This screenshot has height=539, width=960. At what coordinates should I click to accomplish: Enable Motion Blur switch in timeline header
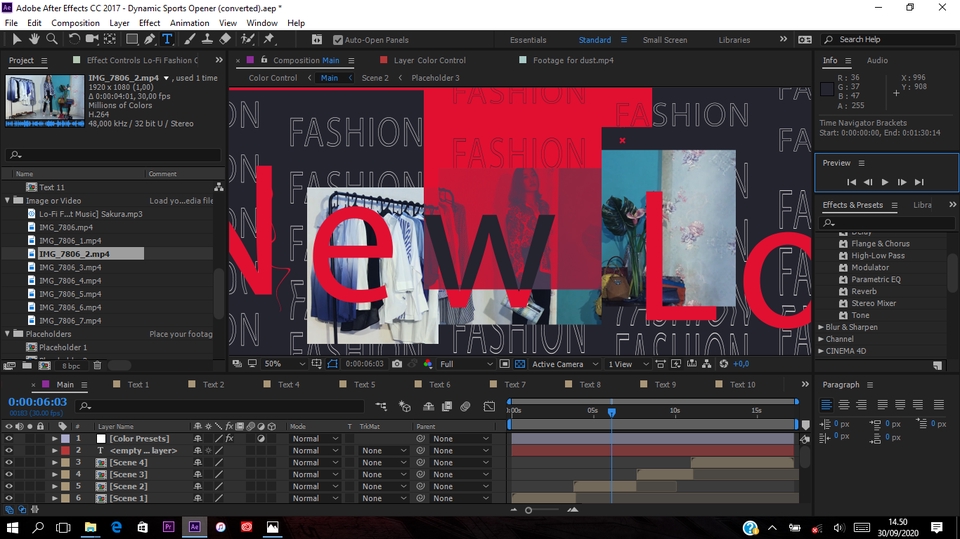[x=465, y=406]
